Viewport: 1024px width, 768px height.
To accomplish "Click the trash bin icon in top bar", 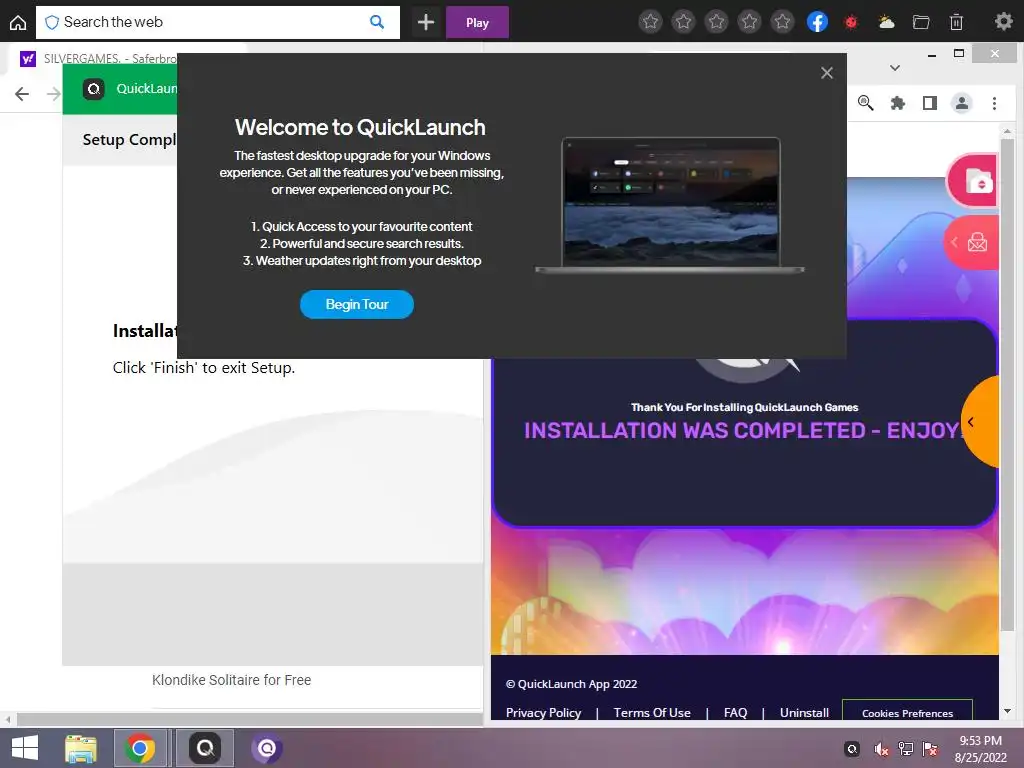I will [x=956, y=22].
